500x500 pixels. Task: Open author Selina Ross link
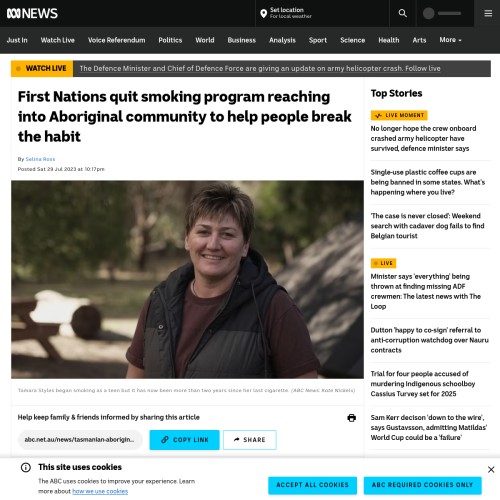(x=40, y=159)
